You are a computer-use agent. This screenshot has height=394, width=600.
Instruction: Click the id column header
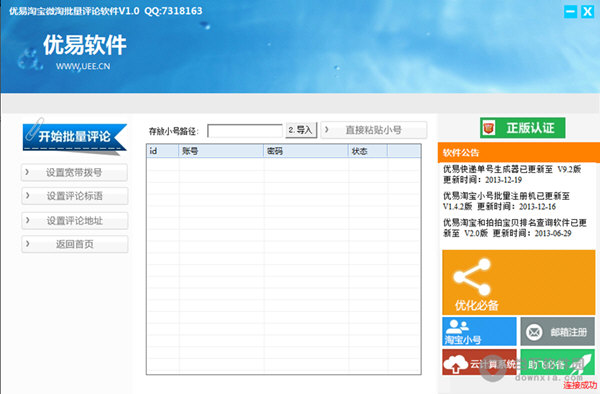click(x=163, y=151)
